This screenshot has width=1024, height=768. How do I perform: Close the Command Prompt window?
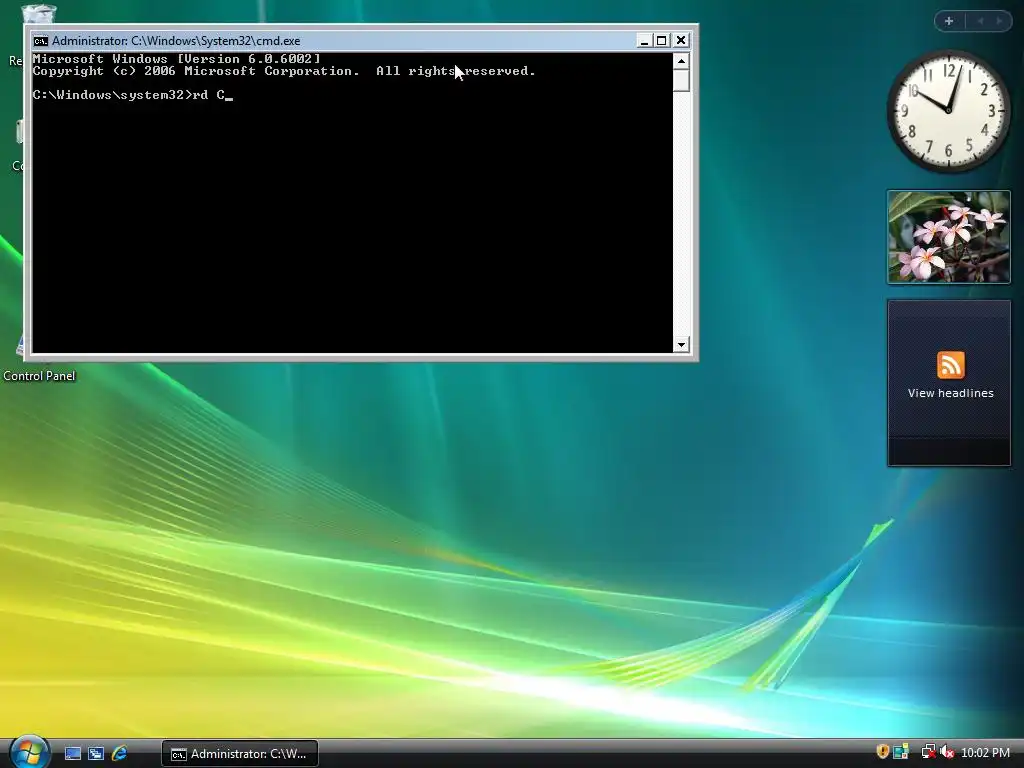pos(680,40)
